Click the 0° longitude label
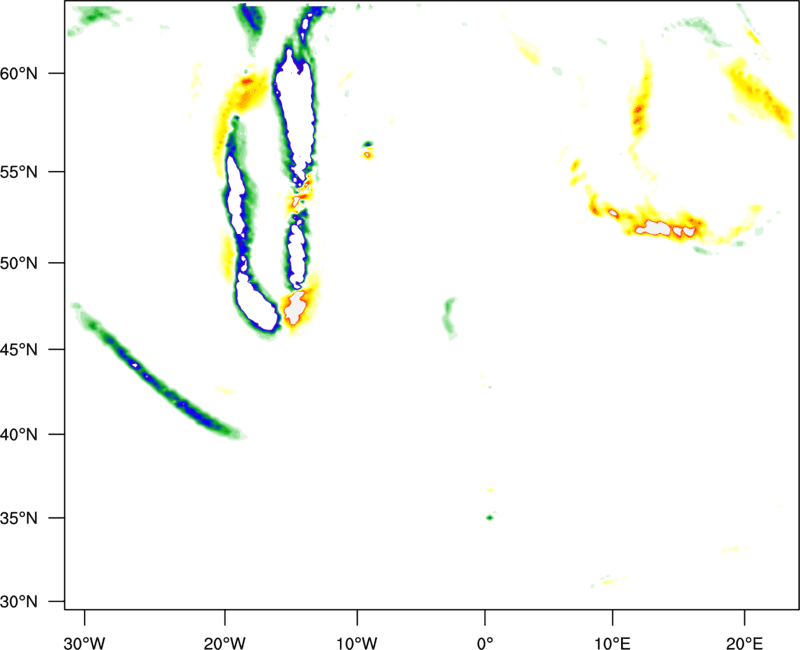This screenshot has height=650, width=800. (x=485, y=643)
